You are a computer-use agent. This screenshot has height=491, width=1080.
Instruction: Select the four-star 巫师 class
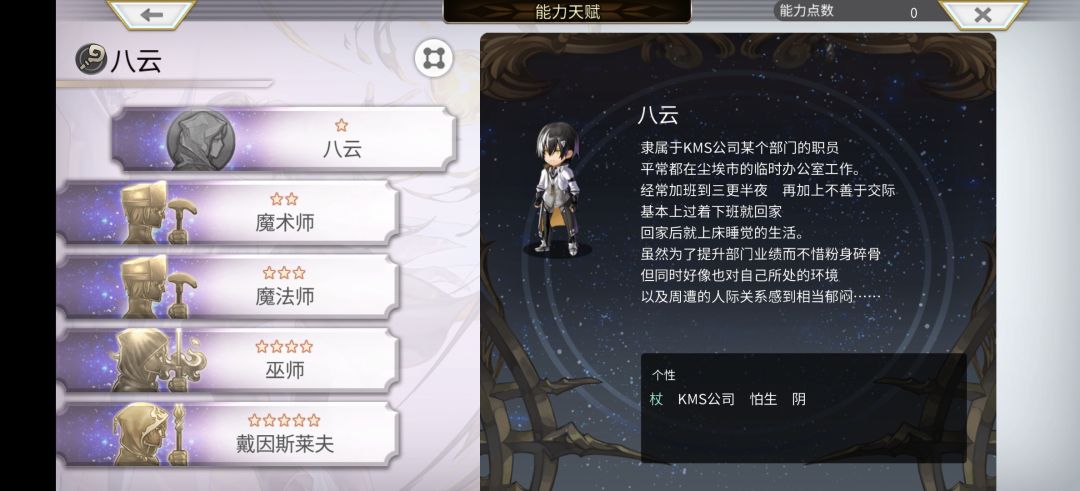229,360
